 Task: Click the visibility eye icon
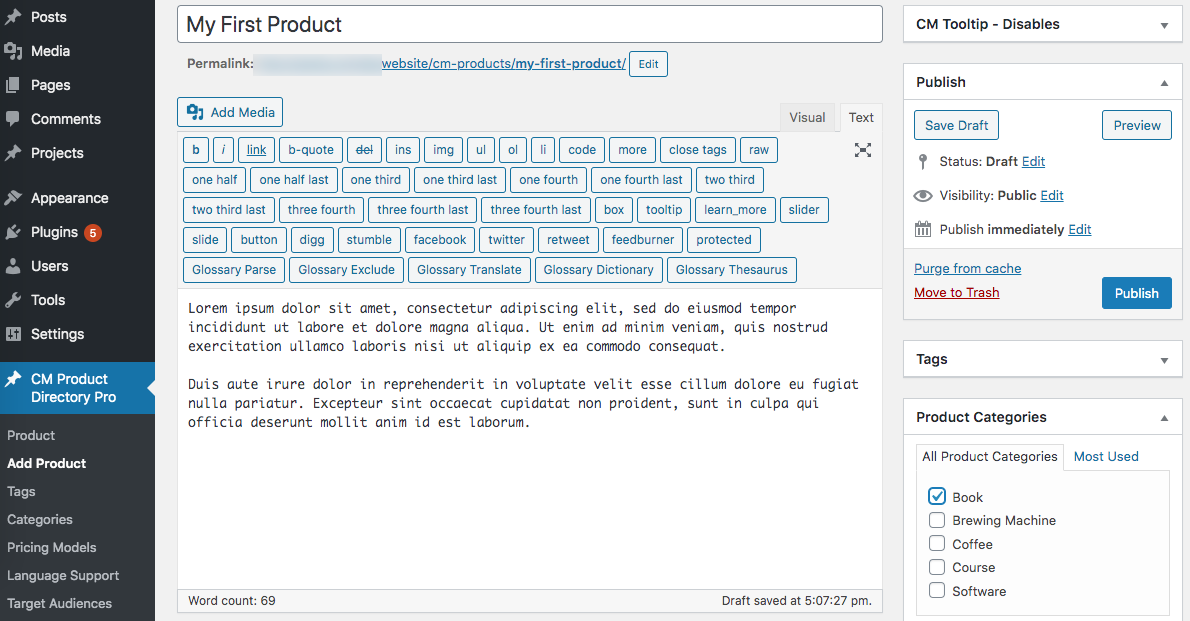[x=923, y=196]
